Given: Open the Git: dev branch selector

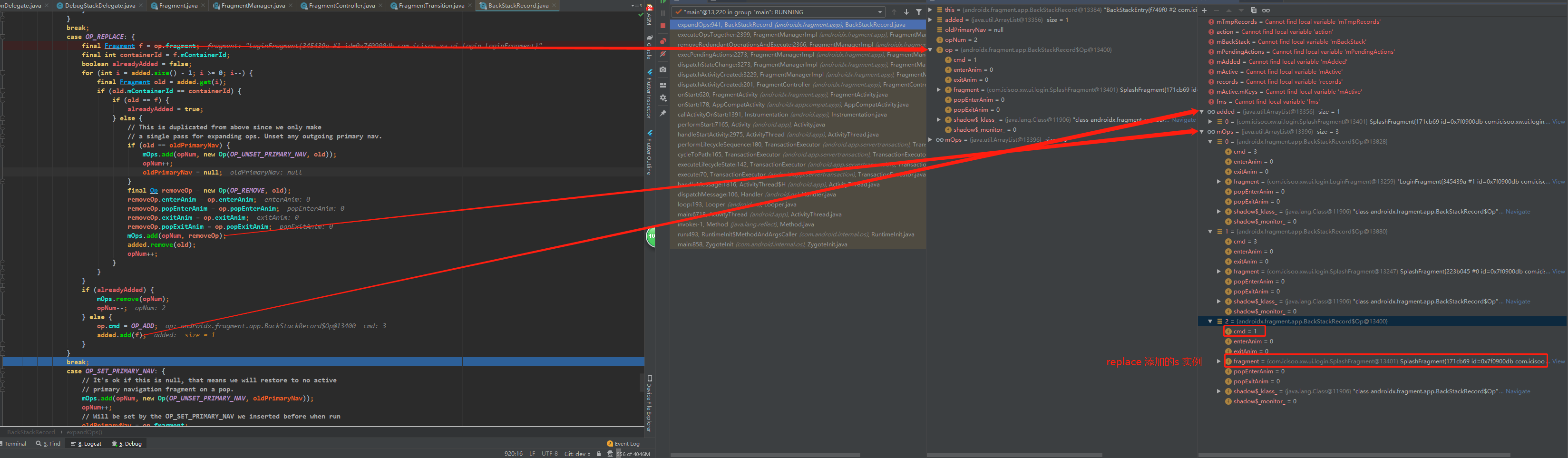Looking at the screenshot, I should (577, 453).
